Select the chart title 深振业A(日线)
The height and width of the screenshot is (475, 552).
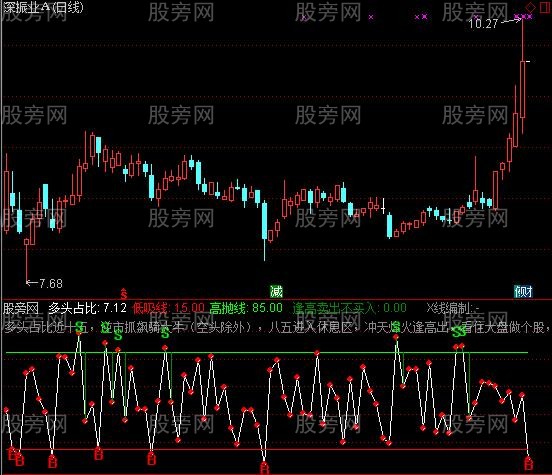pyautogui.click(x=43, y=7)
